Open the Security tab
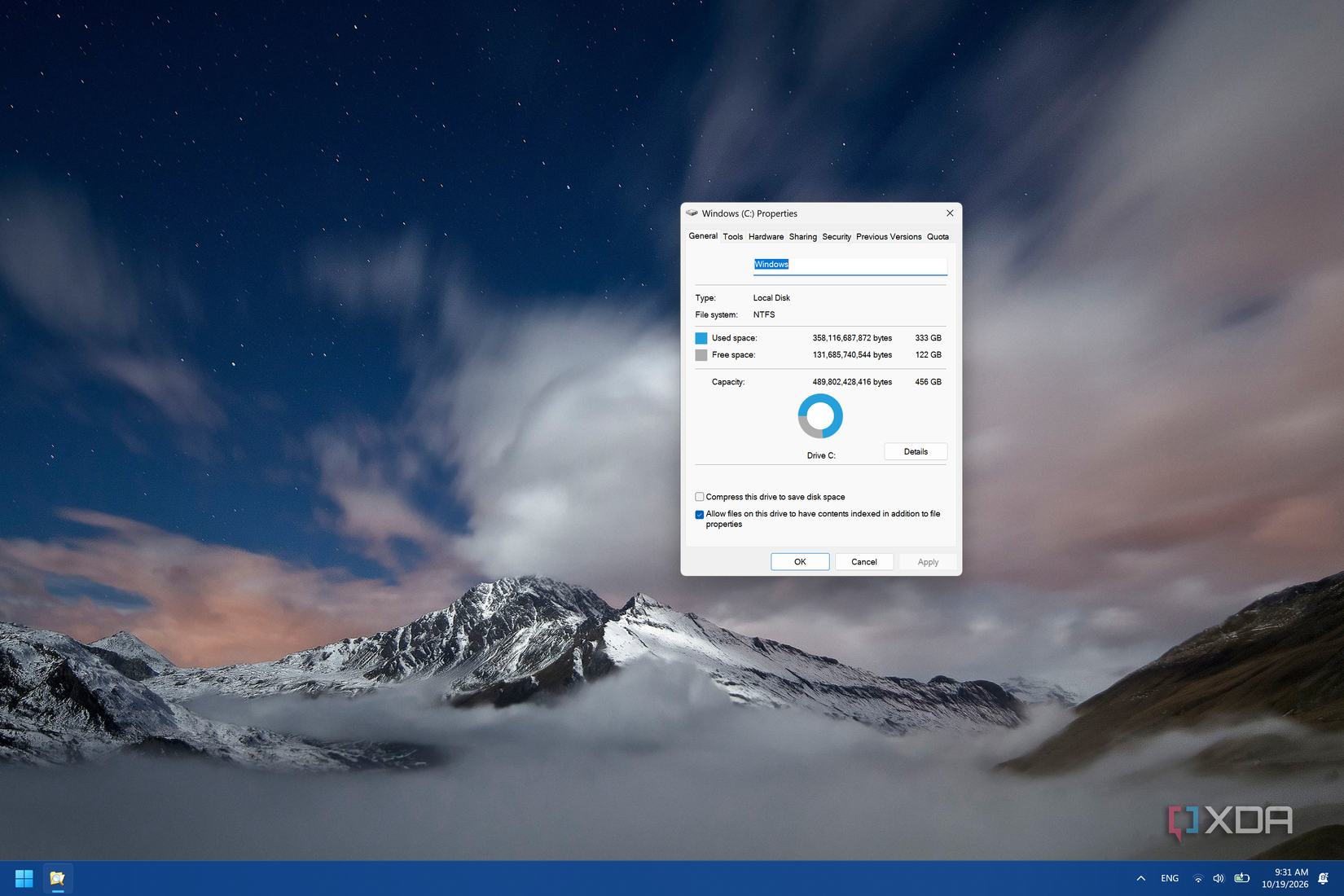The width and height of the screenshot is (1344, 896). pyautogui.click(x=837, y=237)
